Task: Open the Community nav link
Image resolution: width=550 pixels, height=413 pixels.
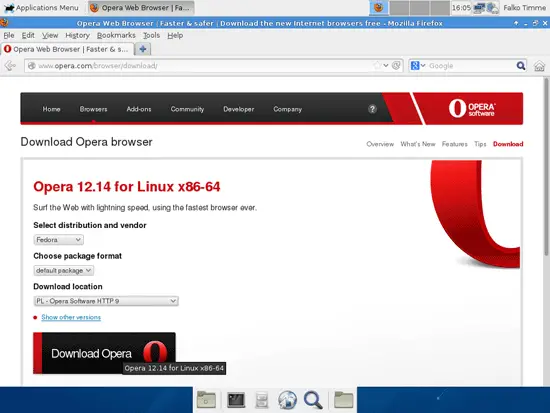Action: [187, 109]
